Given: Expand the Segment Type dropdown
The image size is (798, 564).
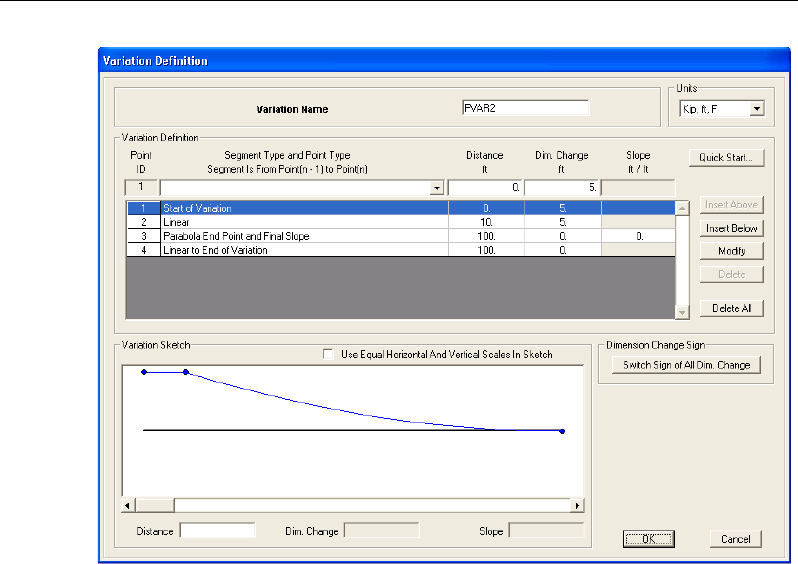Looking at the screenshot, I should tap(435, 187).
